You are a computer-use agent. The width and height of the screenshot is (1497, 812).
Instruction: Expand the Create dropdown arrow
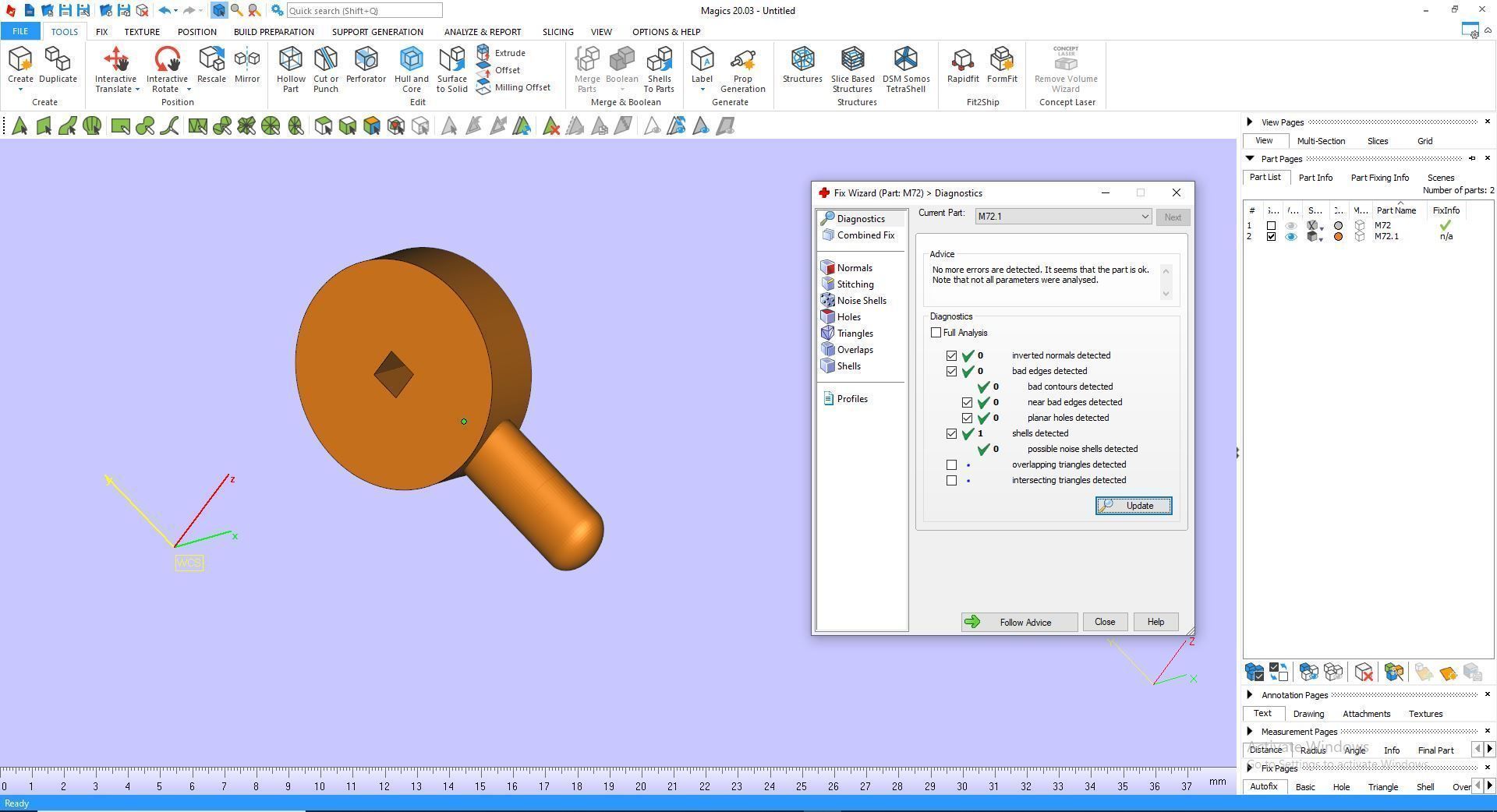(20, 90)
